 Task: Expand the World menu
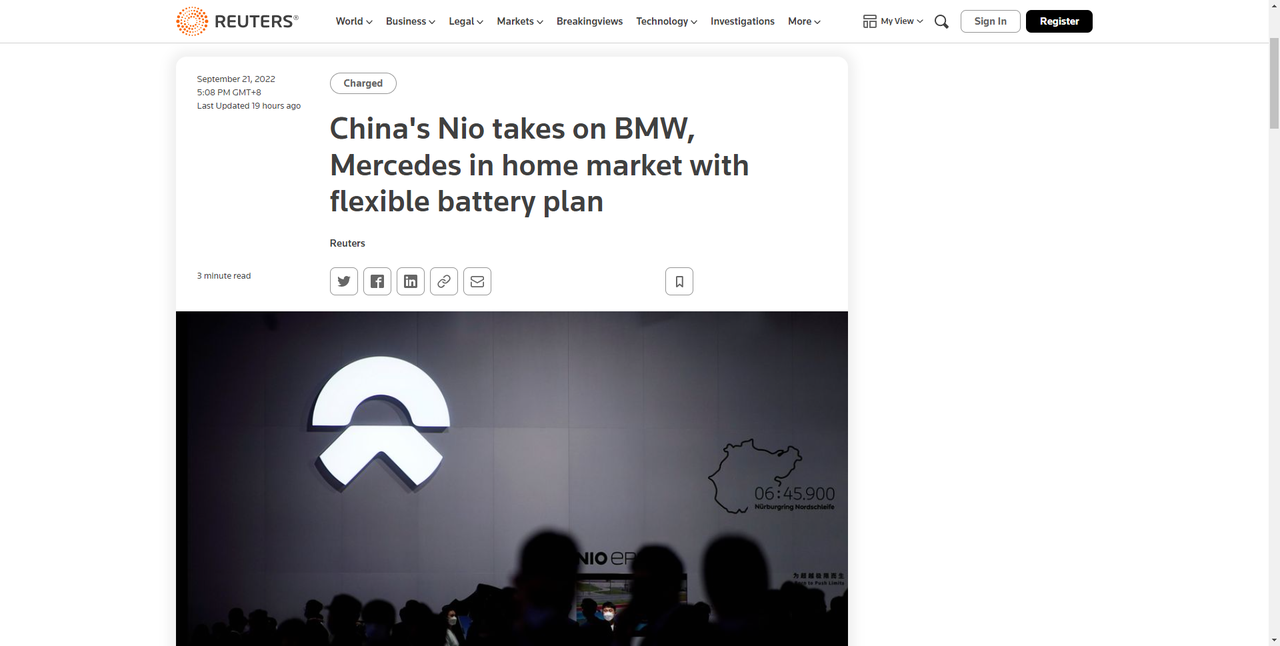point(354,21)
